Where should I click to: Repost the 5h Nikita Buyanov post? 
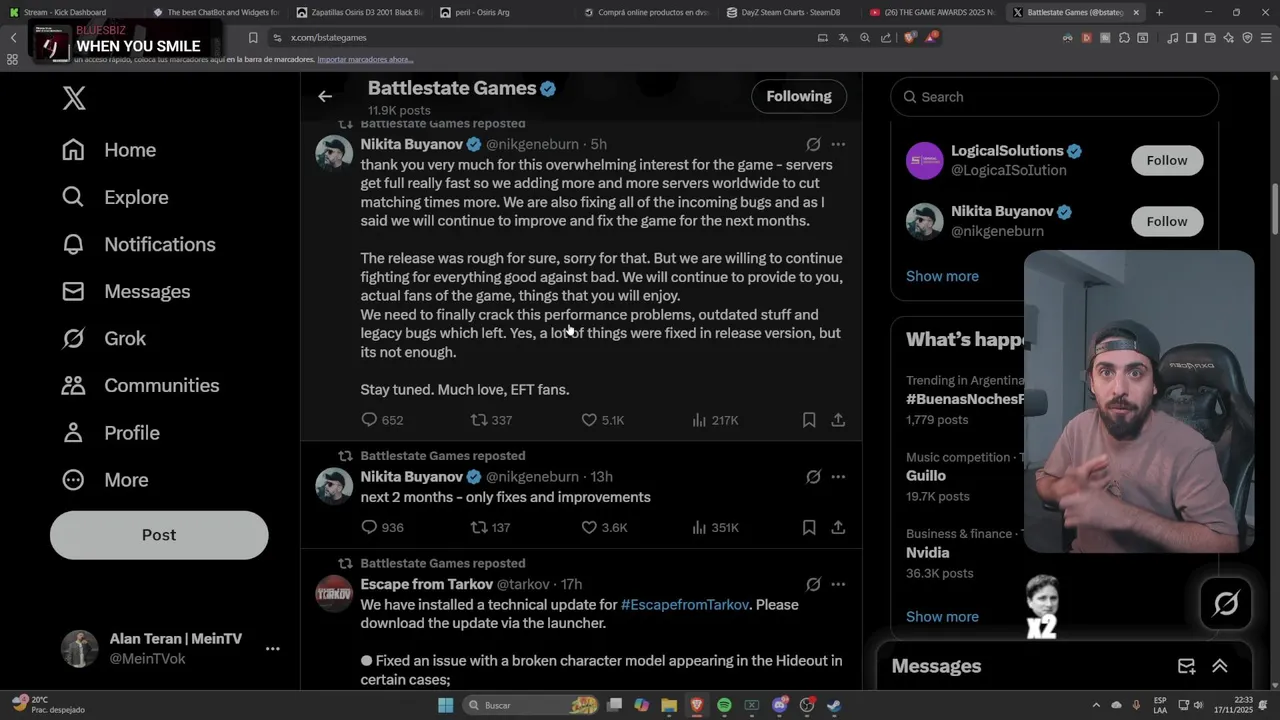click(x=491, y=420)
